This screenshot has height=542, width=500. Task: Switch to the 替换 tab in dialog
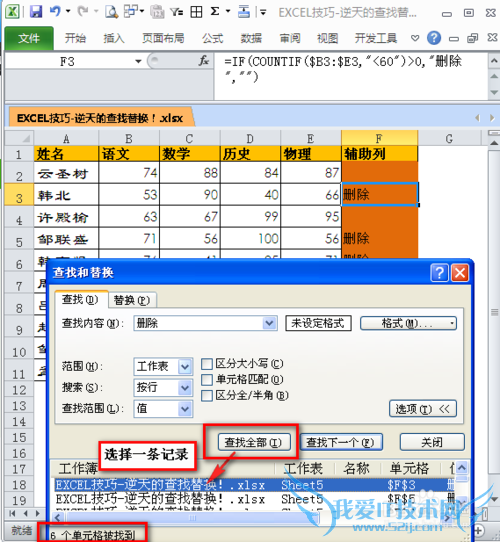coord(132,300)
